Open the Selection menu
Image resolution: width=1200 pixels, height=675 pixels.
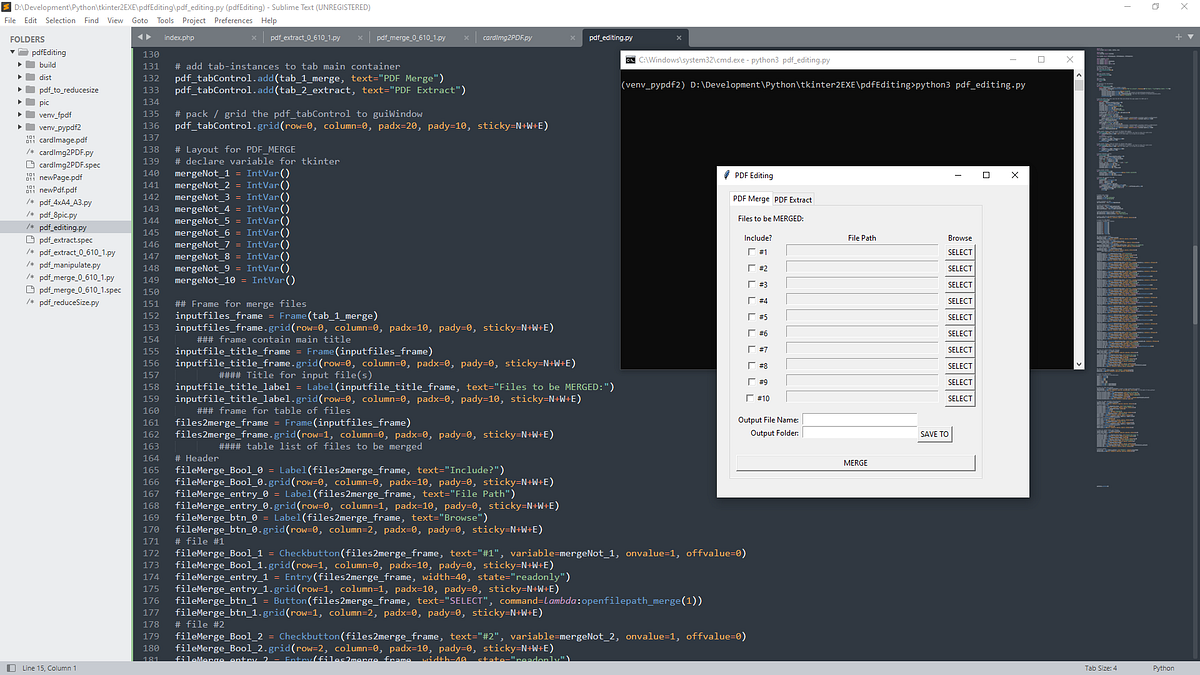(x=60, y=20)
